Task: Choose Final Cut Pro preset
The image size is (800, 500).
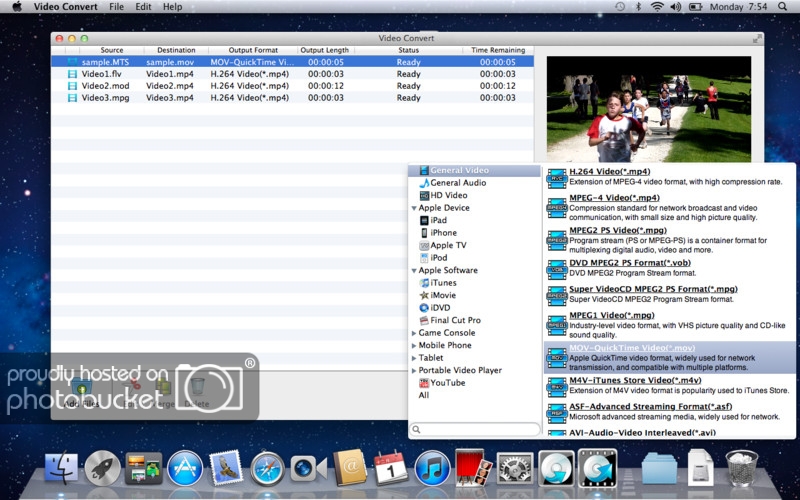Action: [450, 320]
